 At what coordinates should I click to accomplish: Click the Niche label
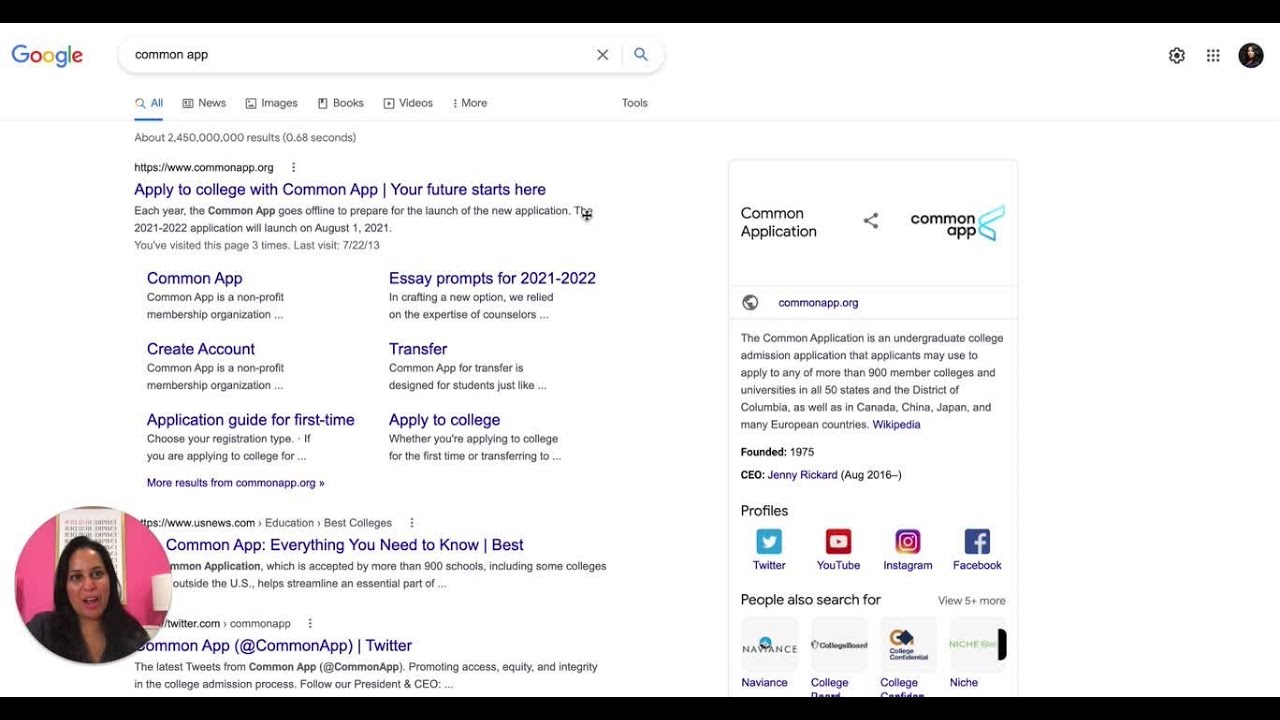(964, 683)
